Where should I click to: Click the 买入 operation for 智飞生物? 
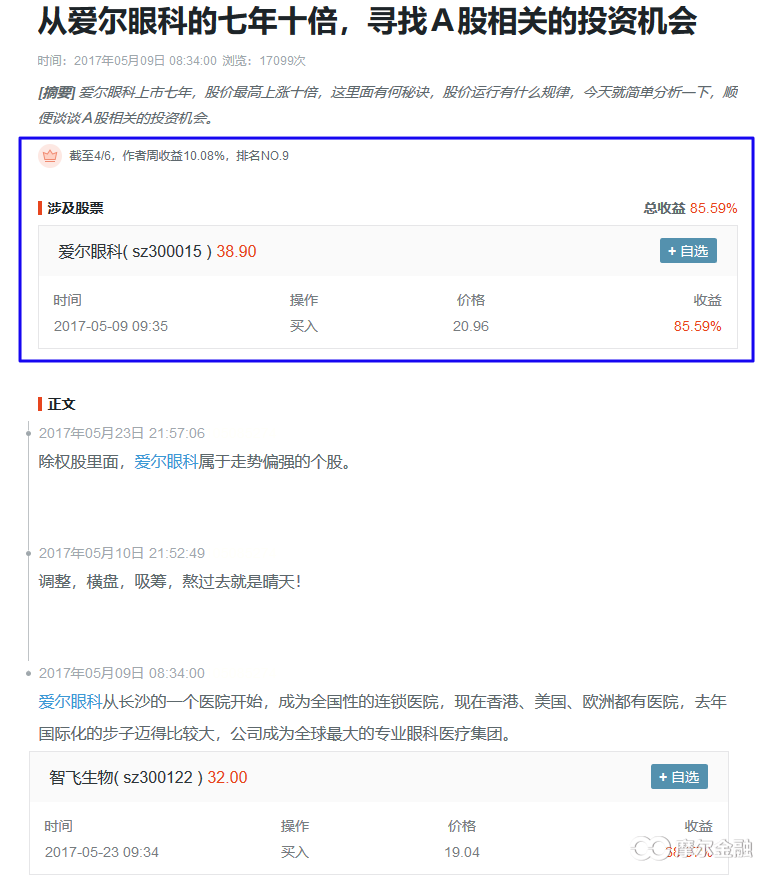coord(295,852)
